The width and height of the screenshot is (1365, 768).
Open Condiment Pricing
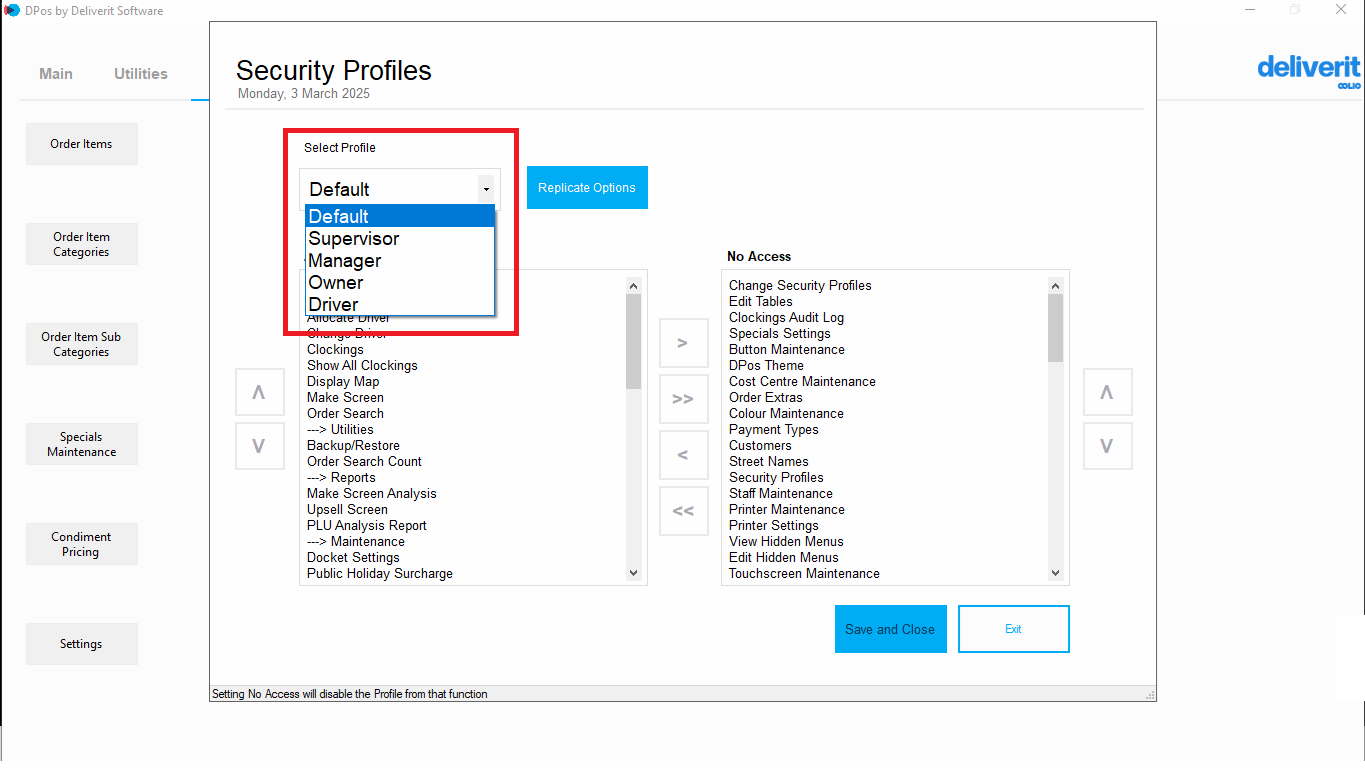click(81, 544)
